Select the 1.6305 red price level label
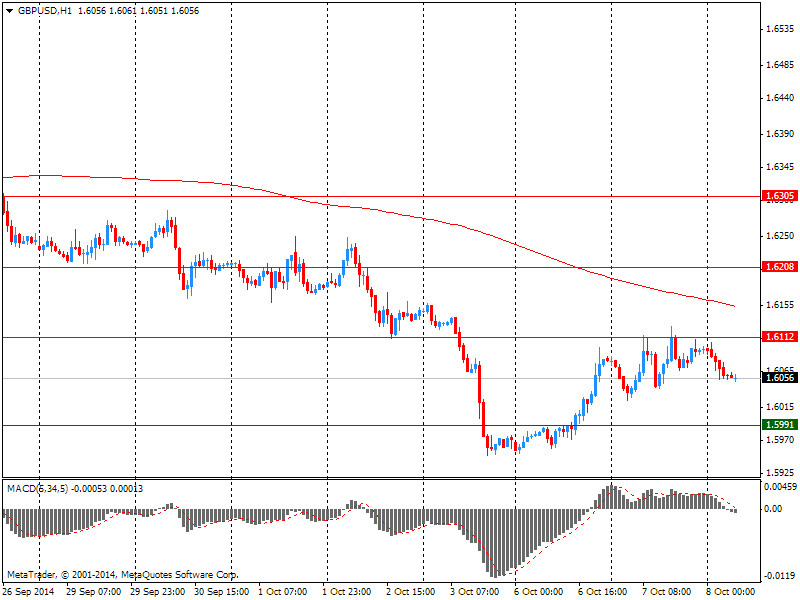 click(x=780, y=196)
